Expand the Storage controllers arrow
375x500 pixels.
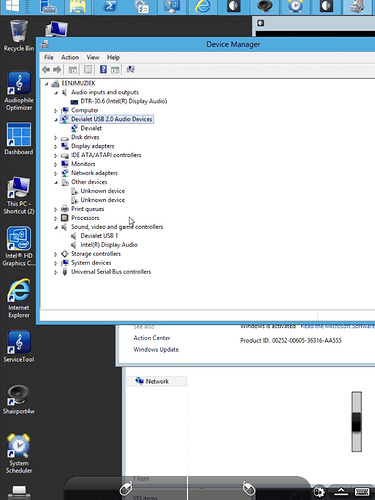point(56,254)
